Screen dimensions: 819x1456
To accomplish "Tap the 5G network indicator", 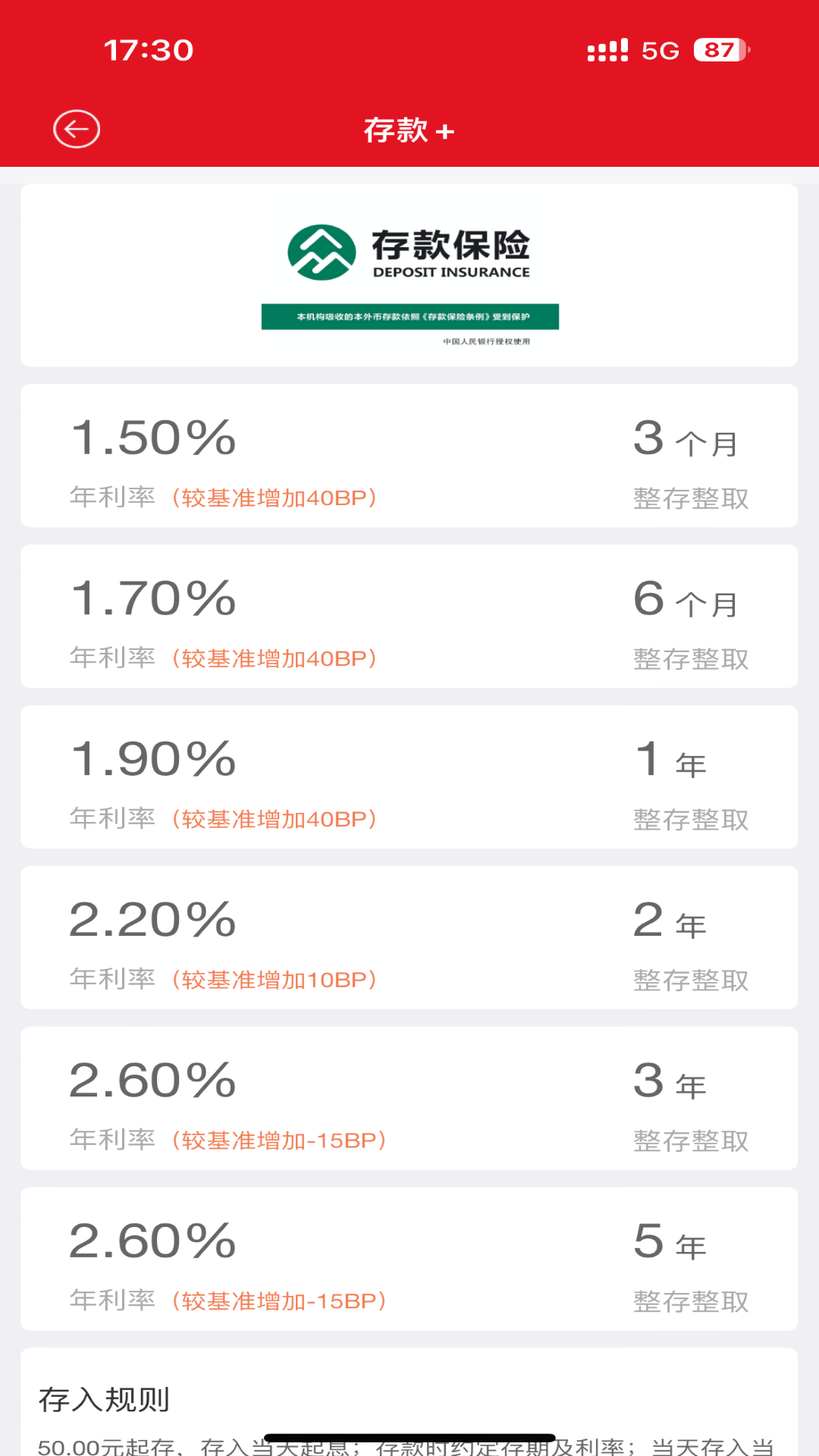I will [660, 50].
